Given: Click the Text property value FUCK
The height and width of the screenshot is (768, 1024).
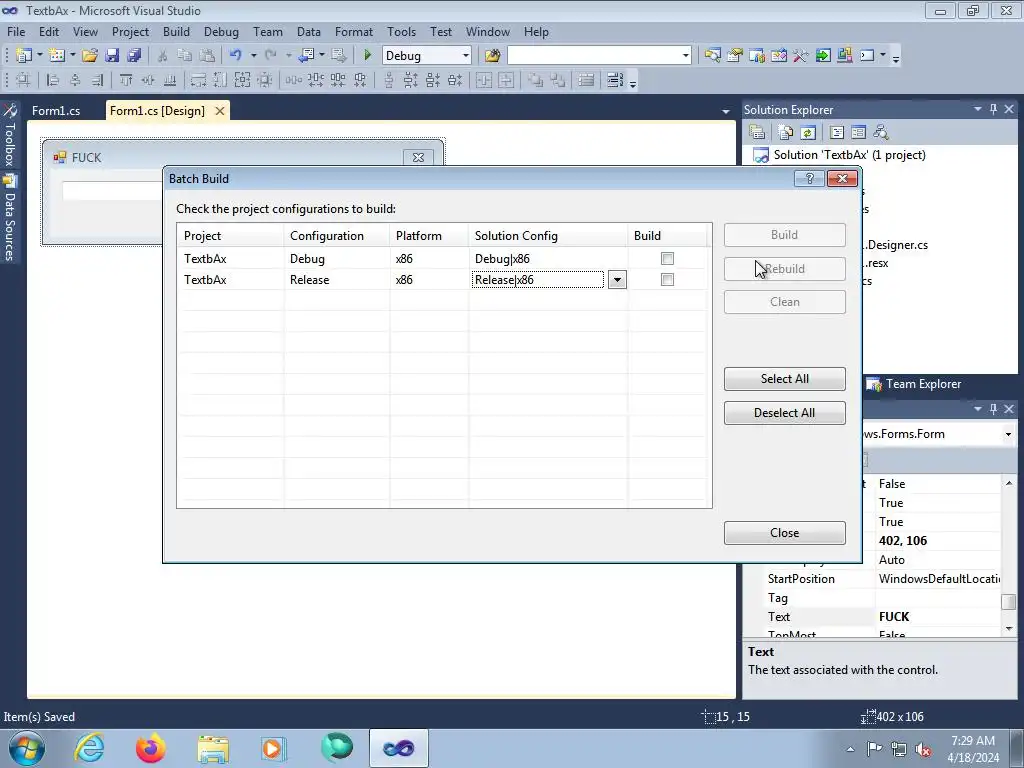Looking at the screenshot, I should pyautogui.click(x=894, y=616).
